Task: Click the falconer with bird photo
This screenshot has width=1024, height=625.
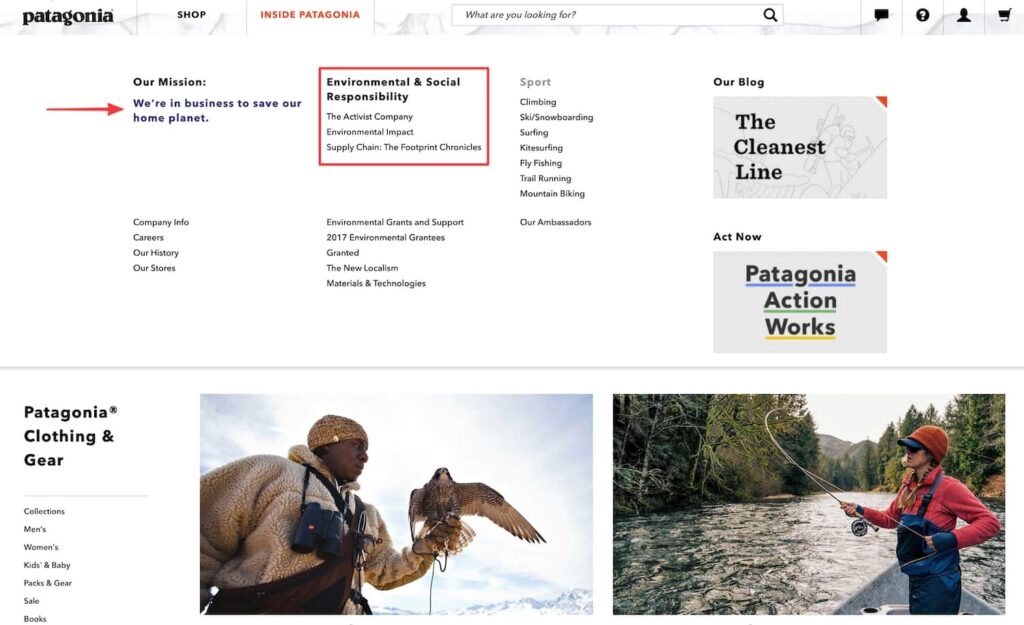Action: point(396,504)
